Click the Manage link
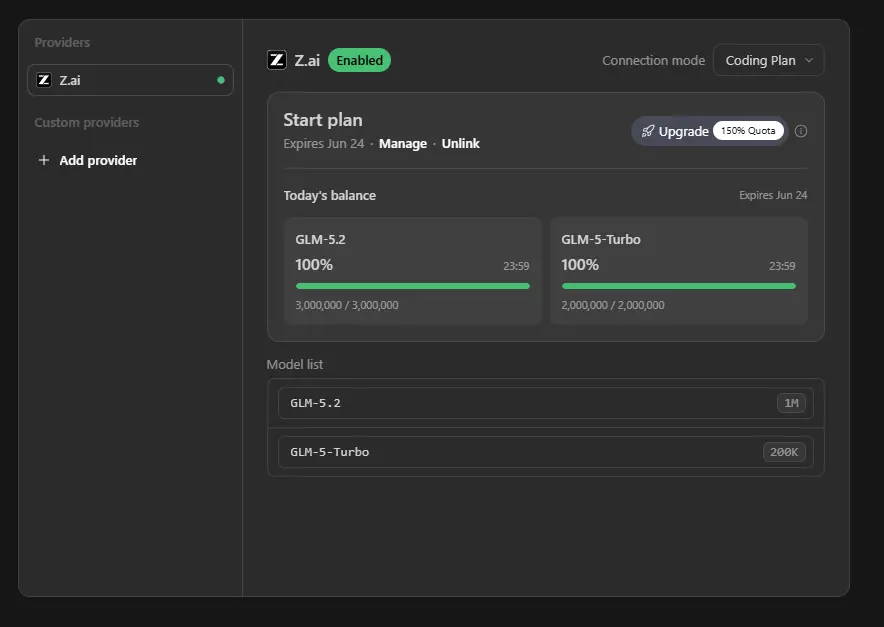The width and height of the screenshot is (884, 627). tap(403, 144)
